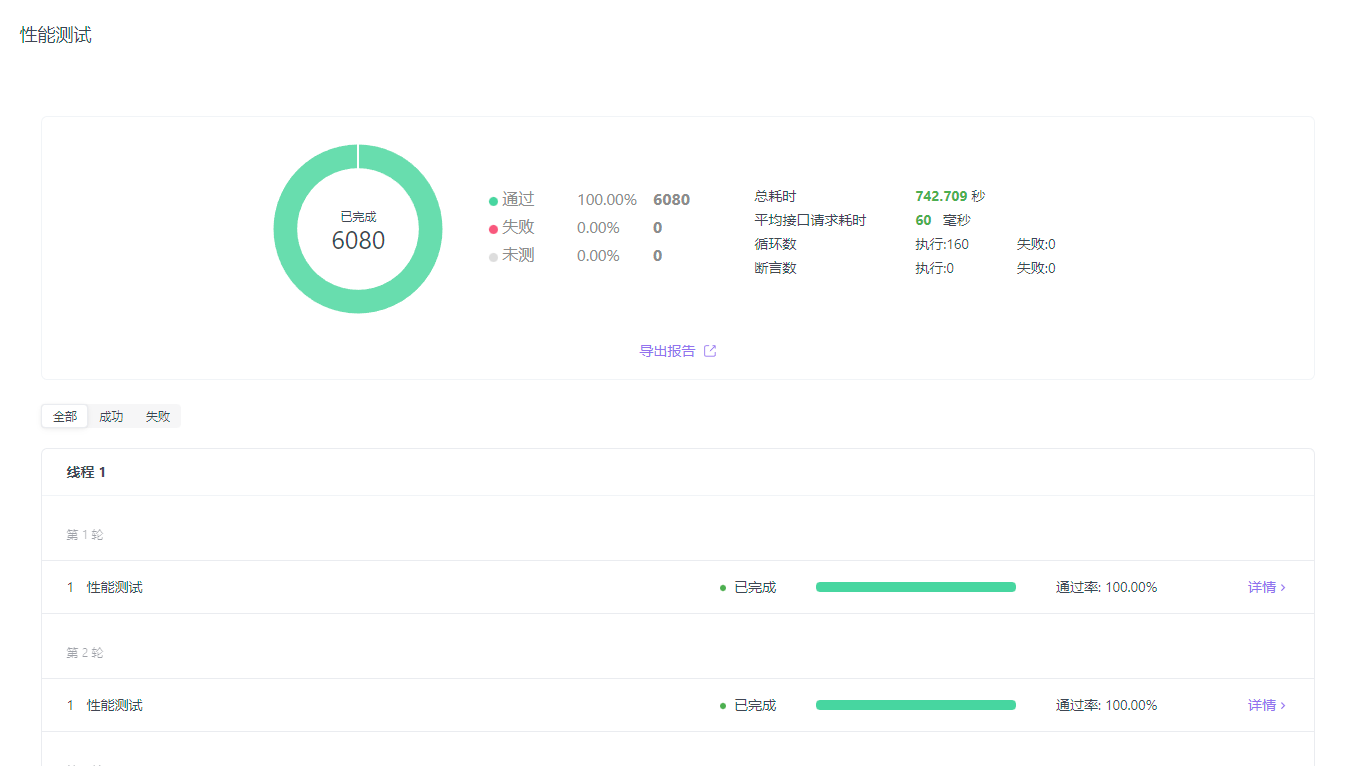This screenshot has width=1349, height=766.
Task: Click the 循环数 label
Action: coord(775,245)
